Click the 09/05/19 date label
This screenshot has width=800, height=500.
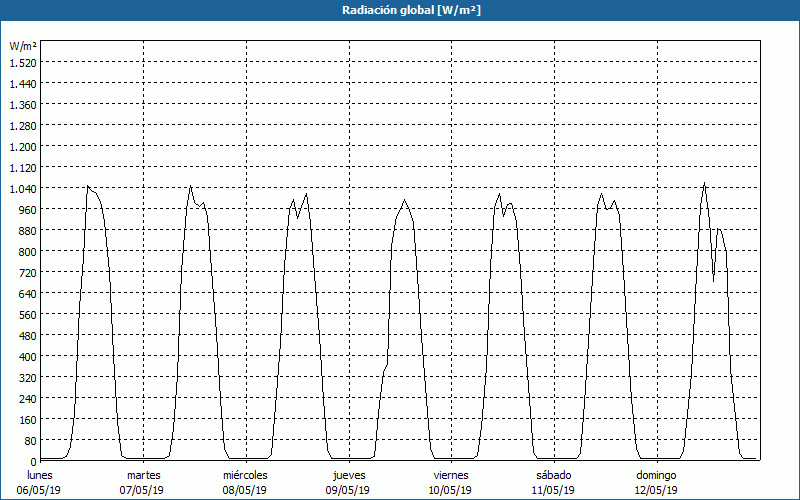click(347, 490)
